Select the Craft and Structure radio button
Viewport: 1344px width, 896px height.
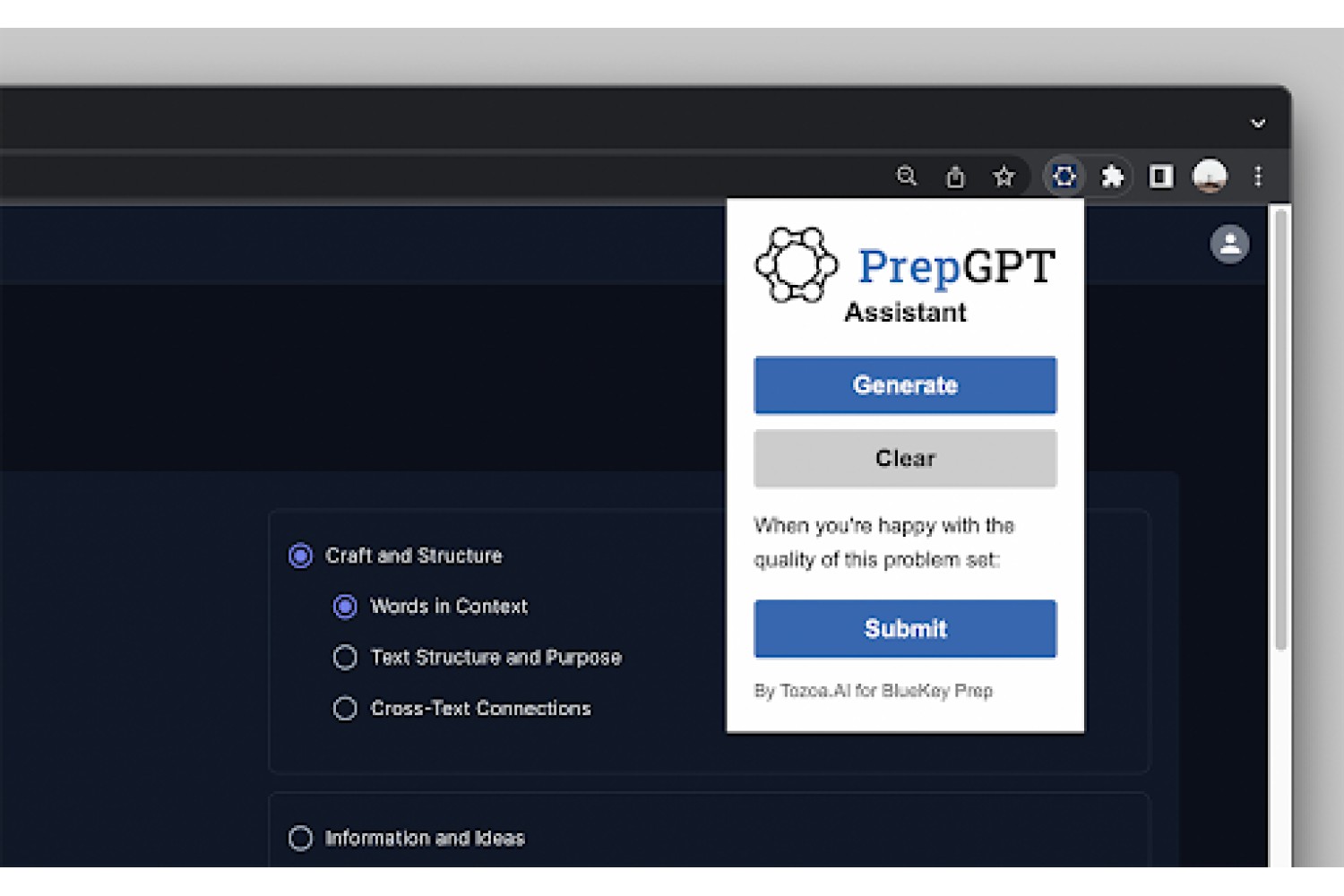click(x=301, y=556)
